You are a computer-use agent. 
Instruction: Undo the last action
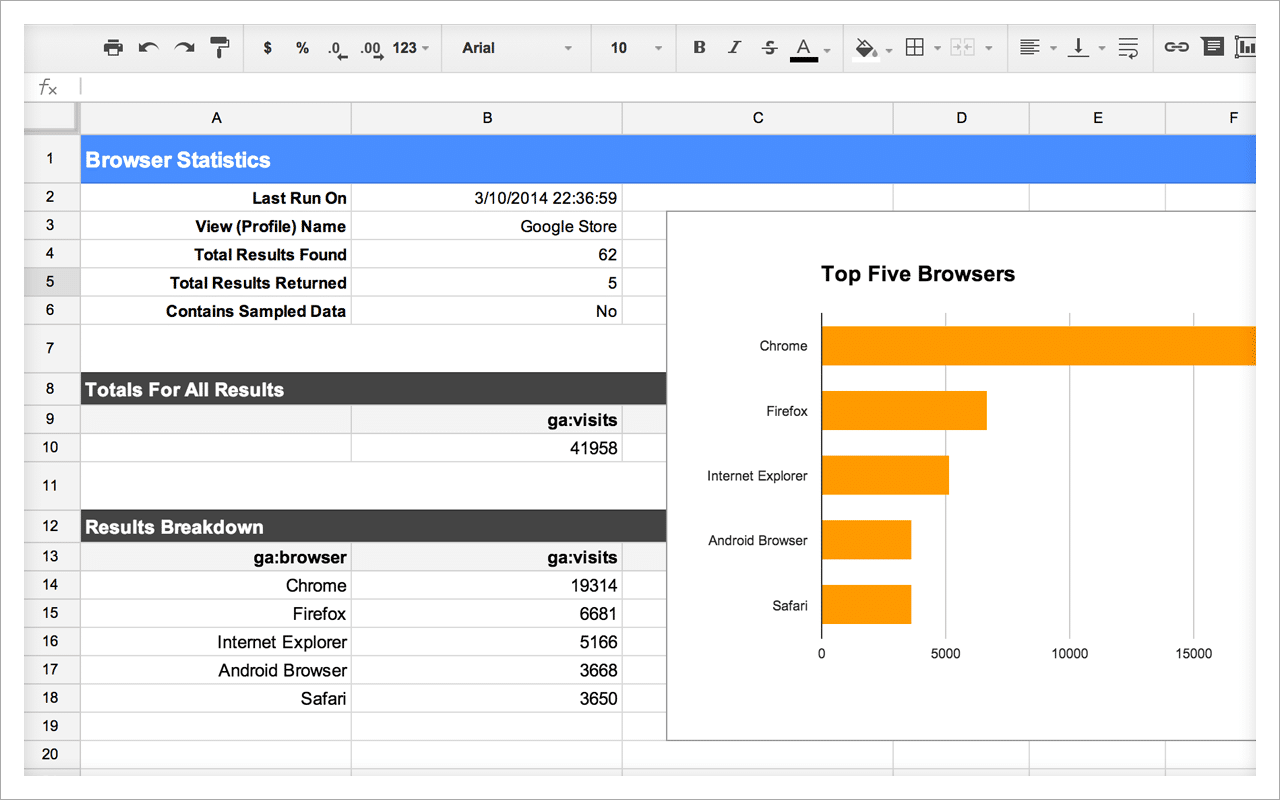[149, 47]
